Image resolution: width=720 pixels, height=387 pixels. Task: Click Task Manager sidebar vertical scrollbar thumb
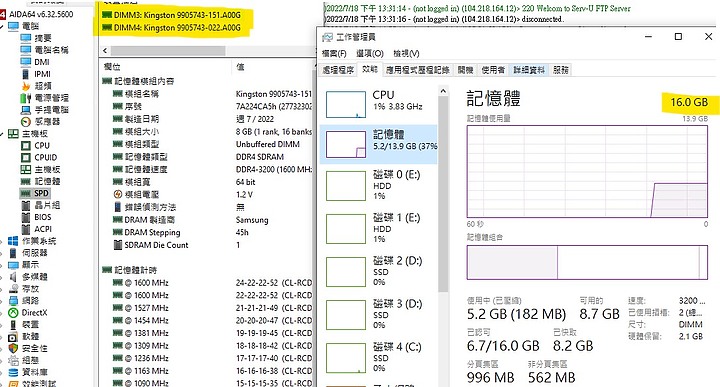(x=443, y=194)
